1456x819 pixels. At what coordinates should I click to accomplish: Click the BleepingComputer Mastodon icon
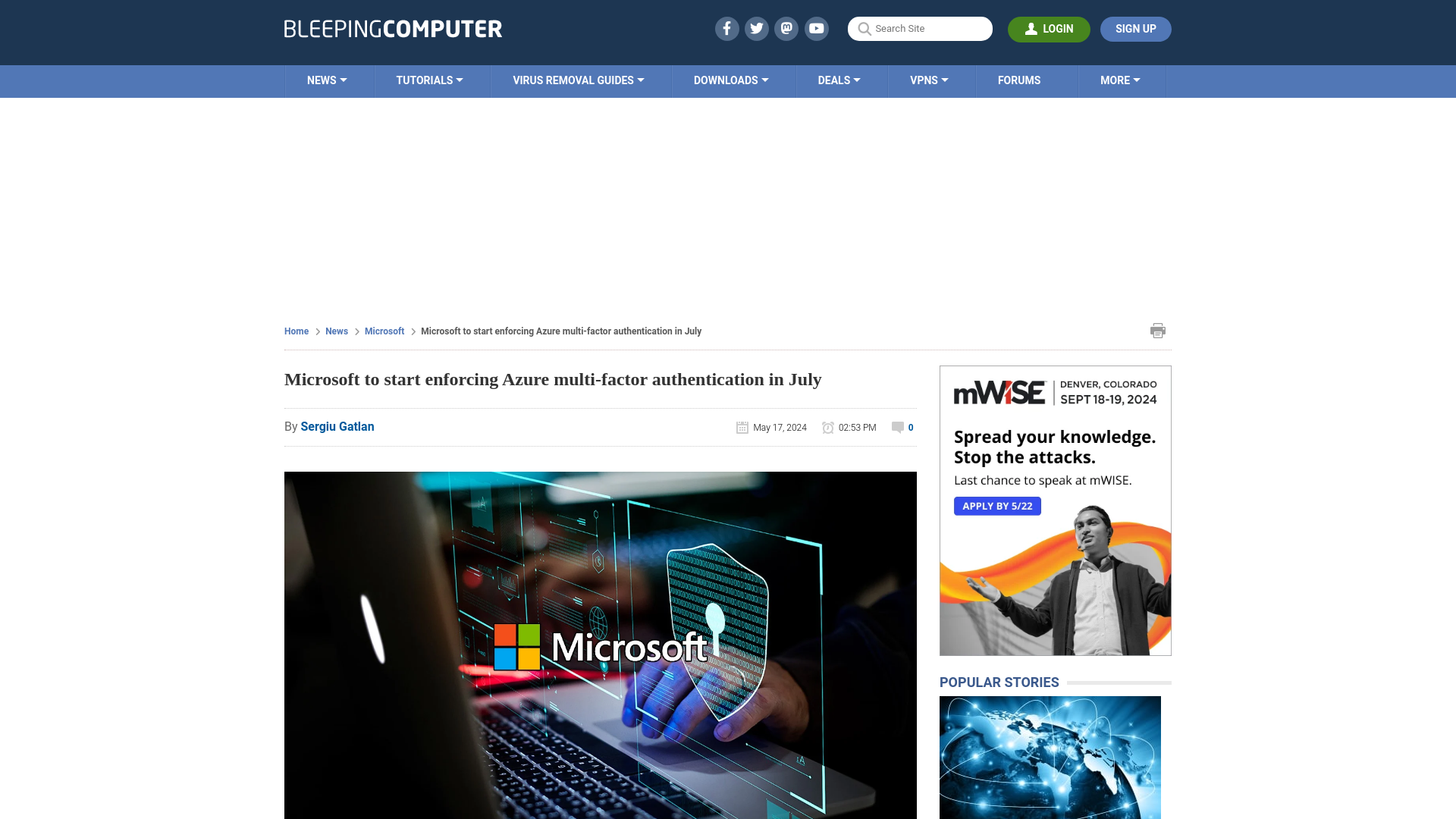(787, 28)
